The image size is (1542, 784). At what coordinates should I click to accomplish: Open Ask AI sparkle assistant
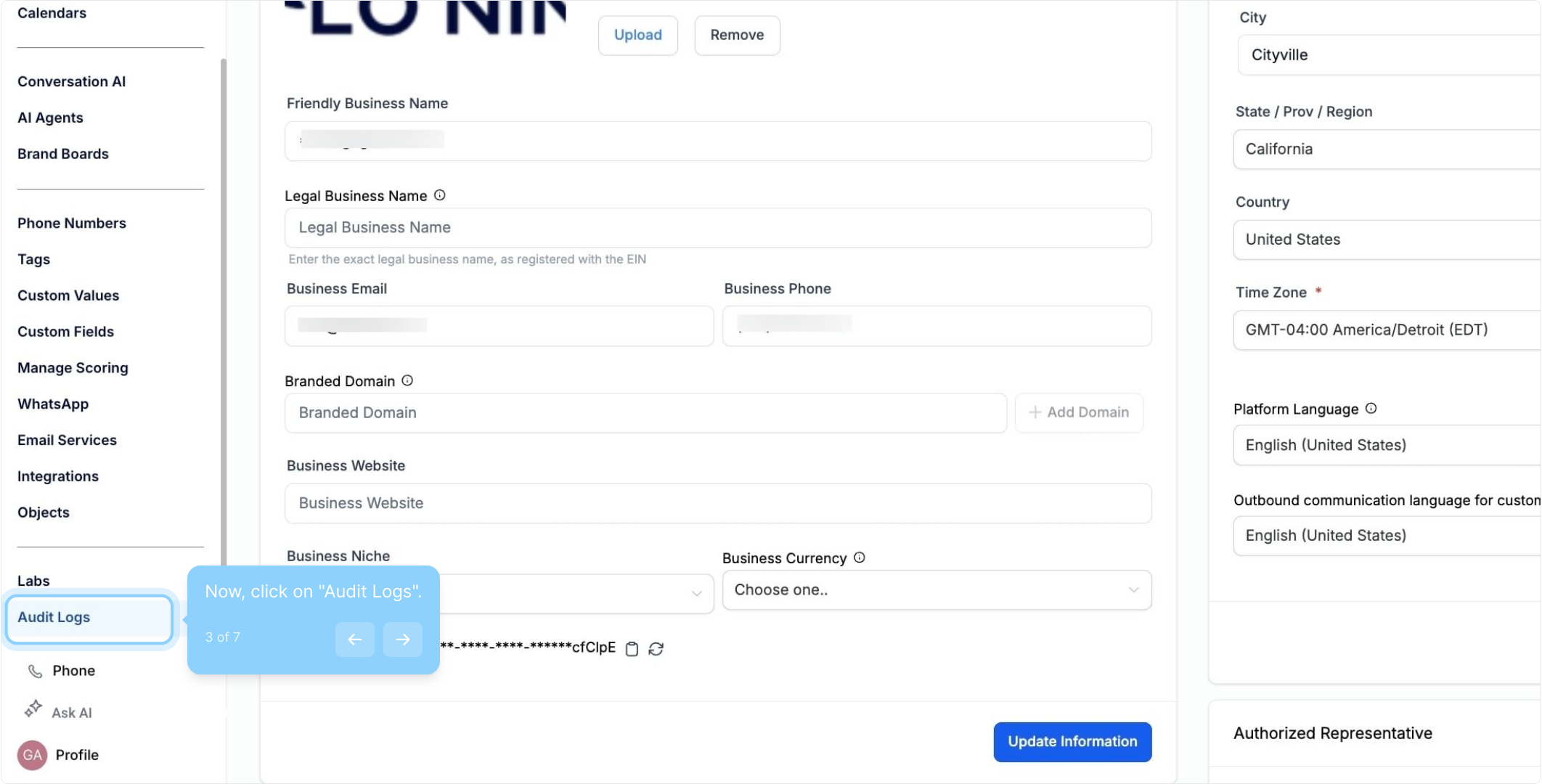point(33,709)
